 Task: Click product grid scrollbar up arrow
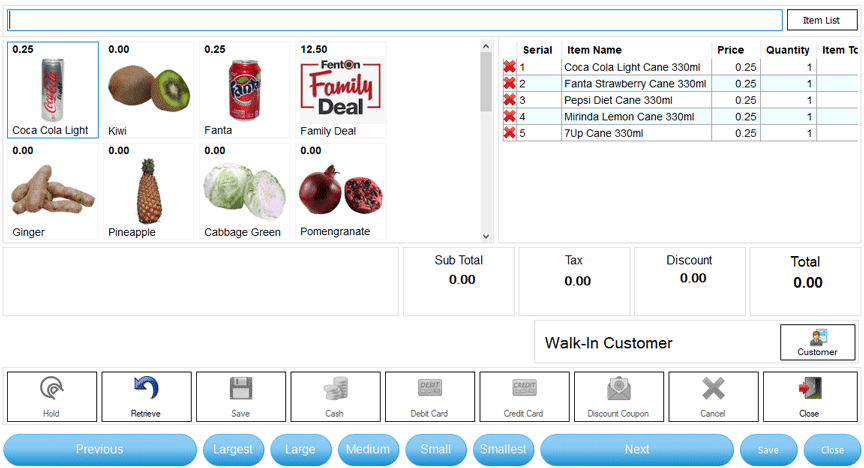pyautogui.click(x=486, y=46)
